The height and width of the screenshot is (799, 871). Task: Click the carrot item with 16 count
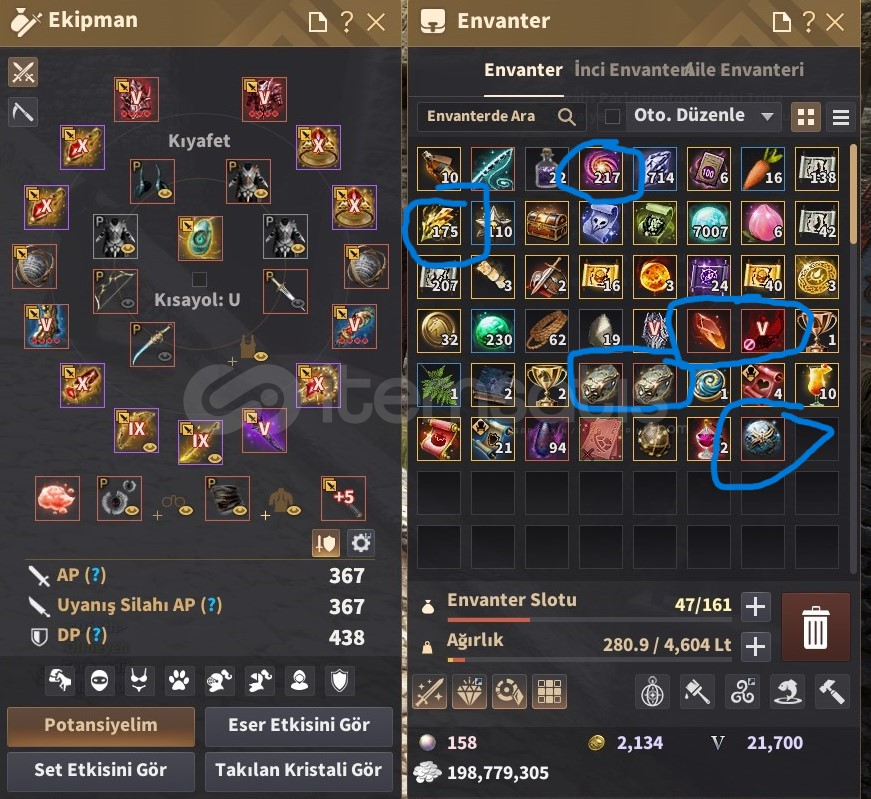[763, 168]
